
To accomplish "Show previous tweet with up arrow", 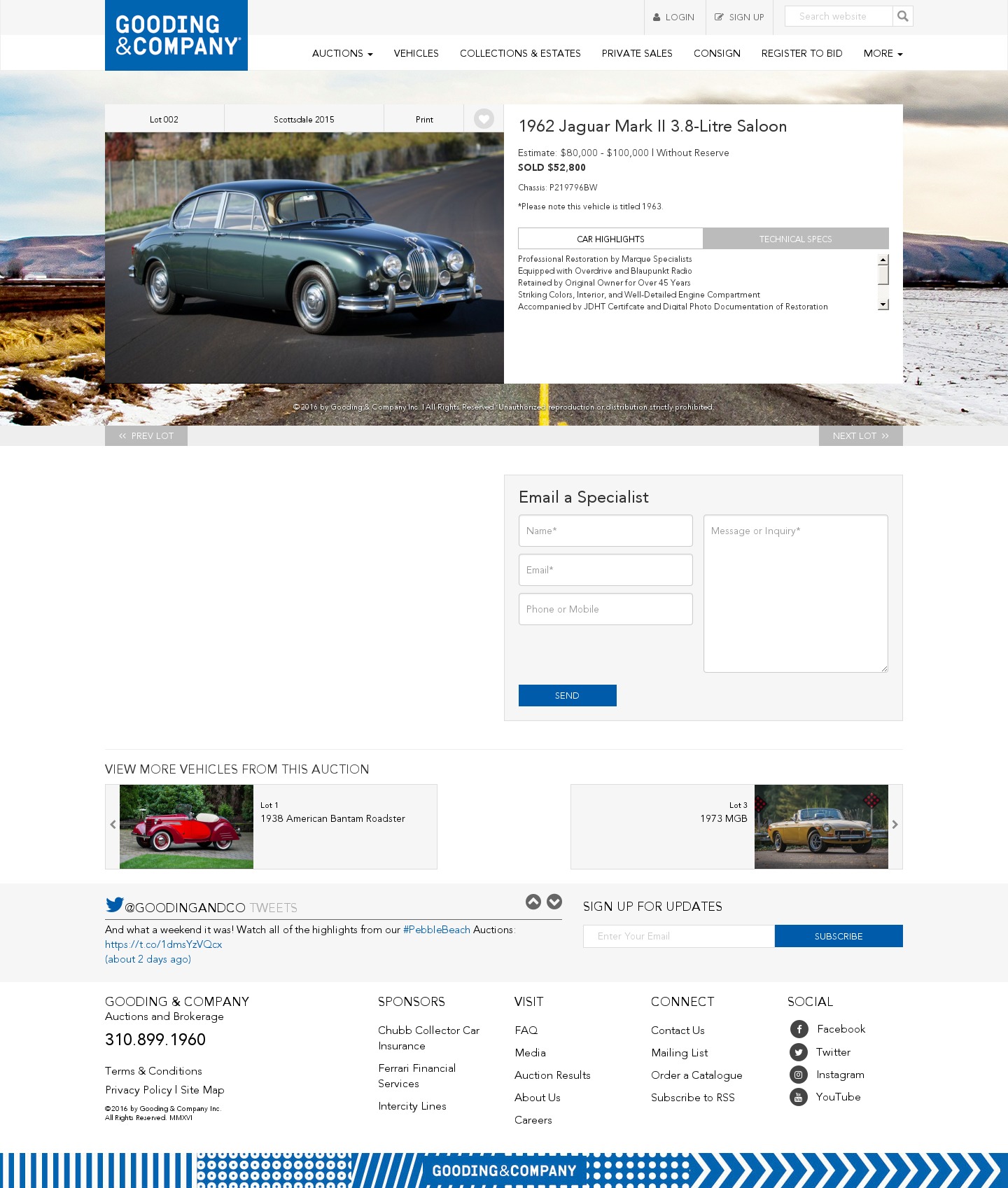I will tap(533, 902).
